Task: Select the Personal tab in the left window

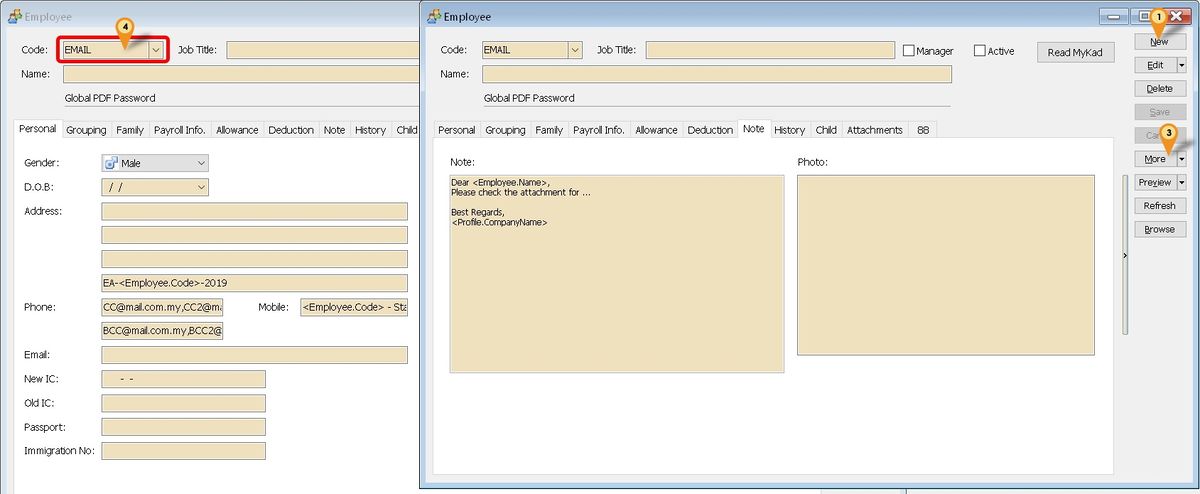Action: (x=38, y=130)
